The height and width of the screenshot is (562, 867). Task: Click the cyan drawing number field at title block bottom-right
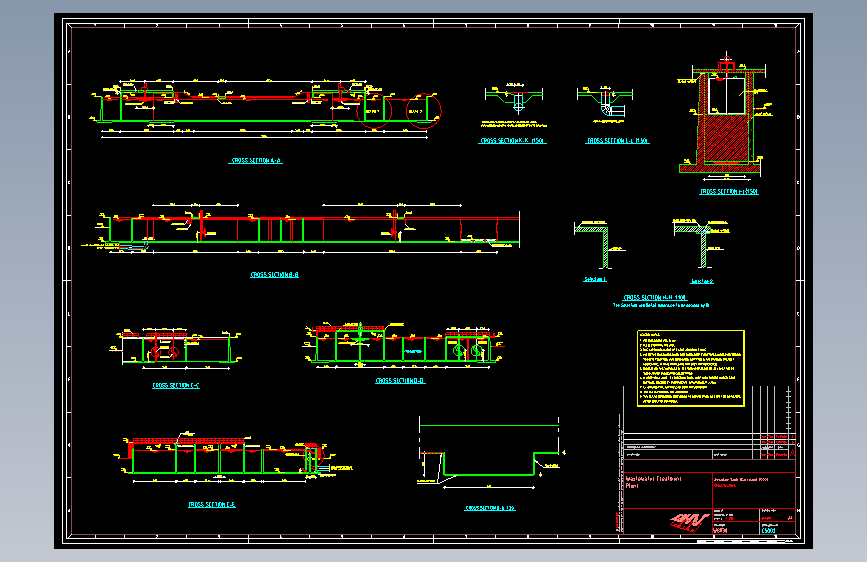pyautogui.click(x=769, y=530)
